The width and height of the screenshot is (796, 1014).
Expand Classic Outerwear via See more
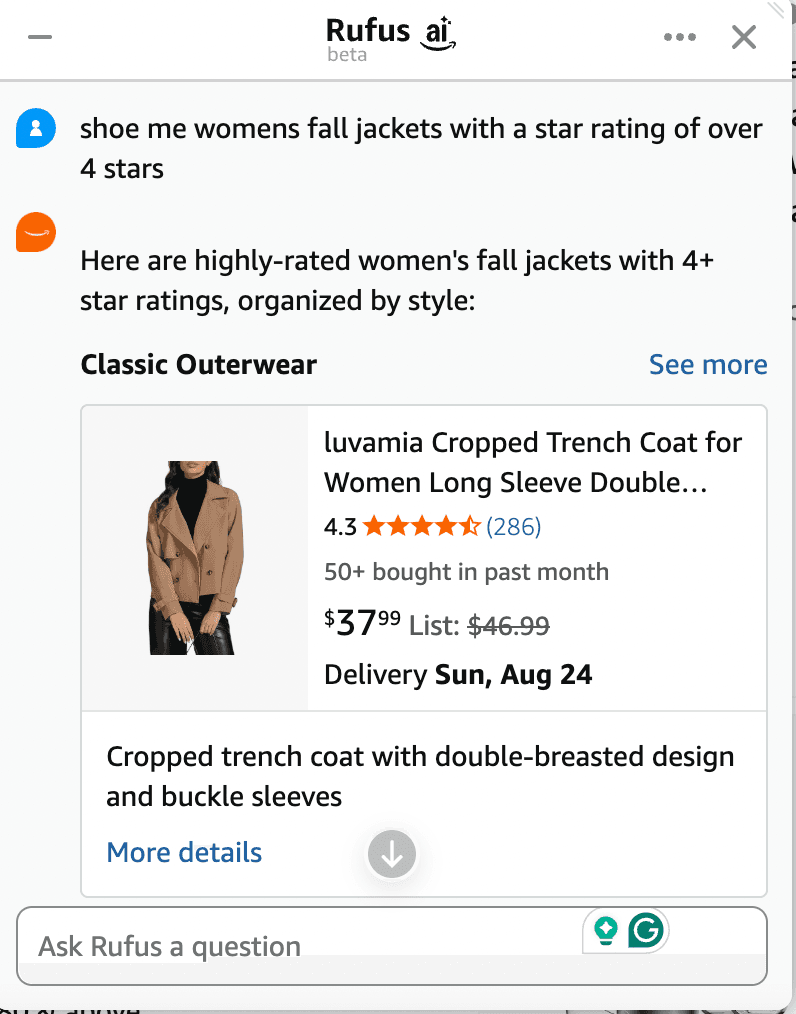coord(708,364)
